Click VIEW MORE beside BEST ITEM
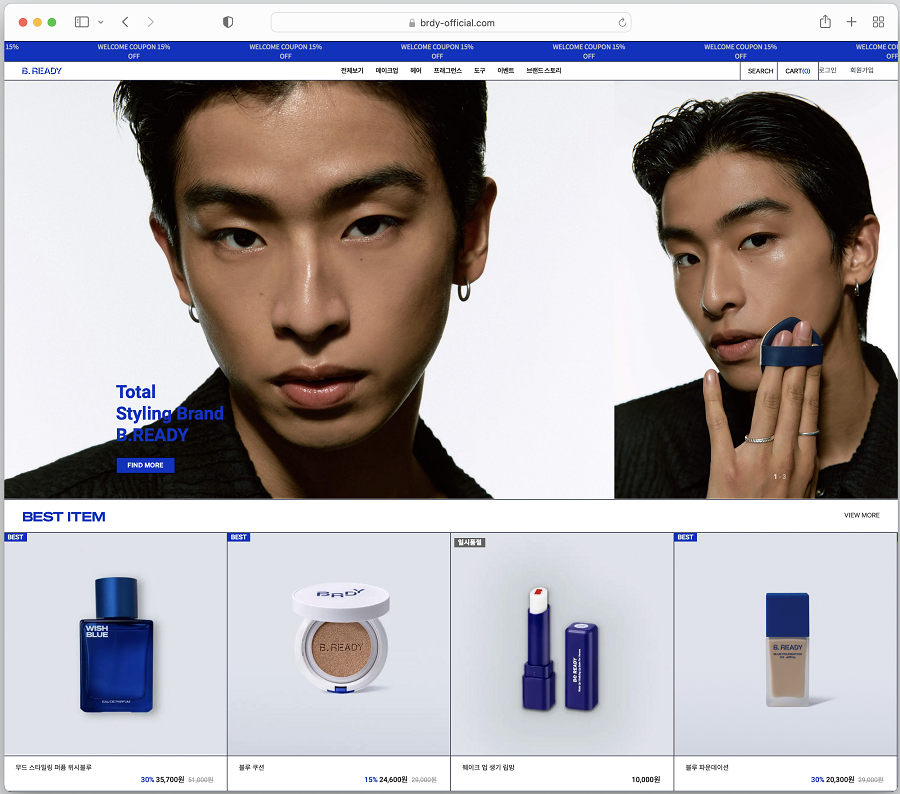This screenshot has width=900, height=794. (862, 516)
